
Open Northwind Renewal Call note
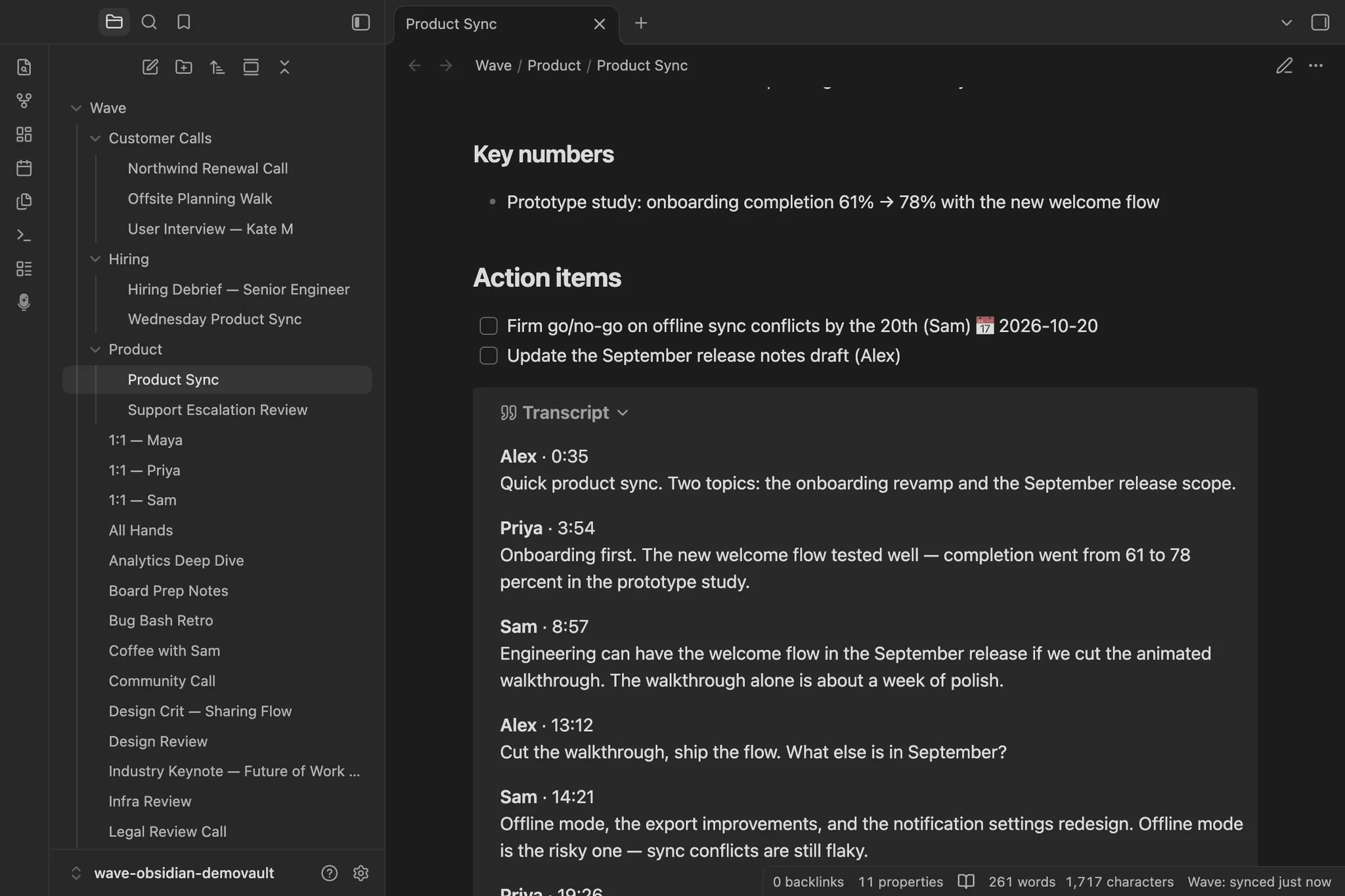click(x=208, y=169)
